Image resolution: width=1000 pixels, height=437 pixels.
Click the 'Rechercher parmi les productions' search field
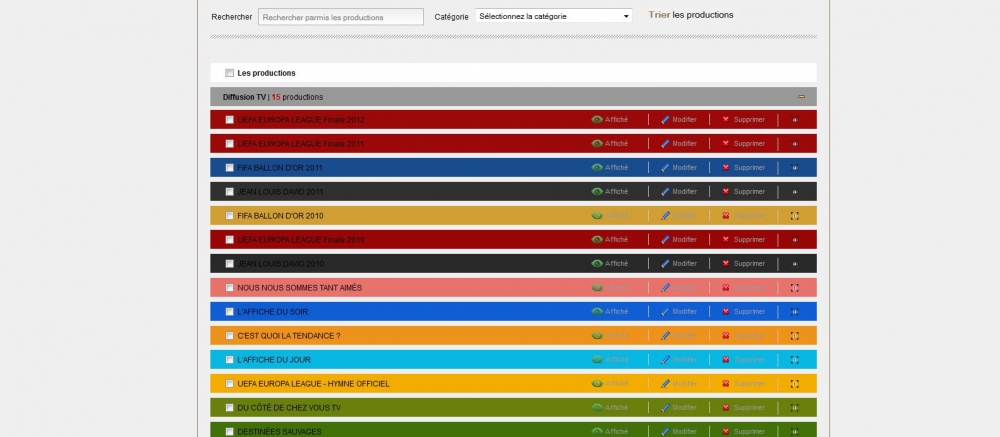(x=340, y=16)
